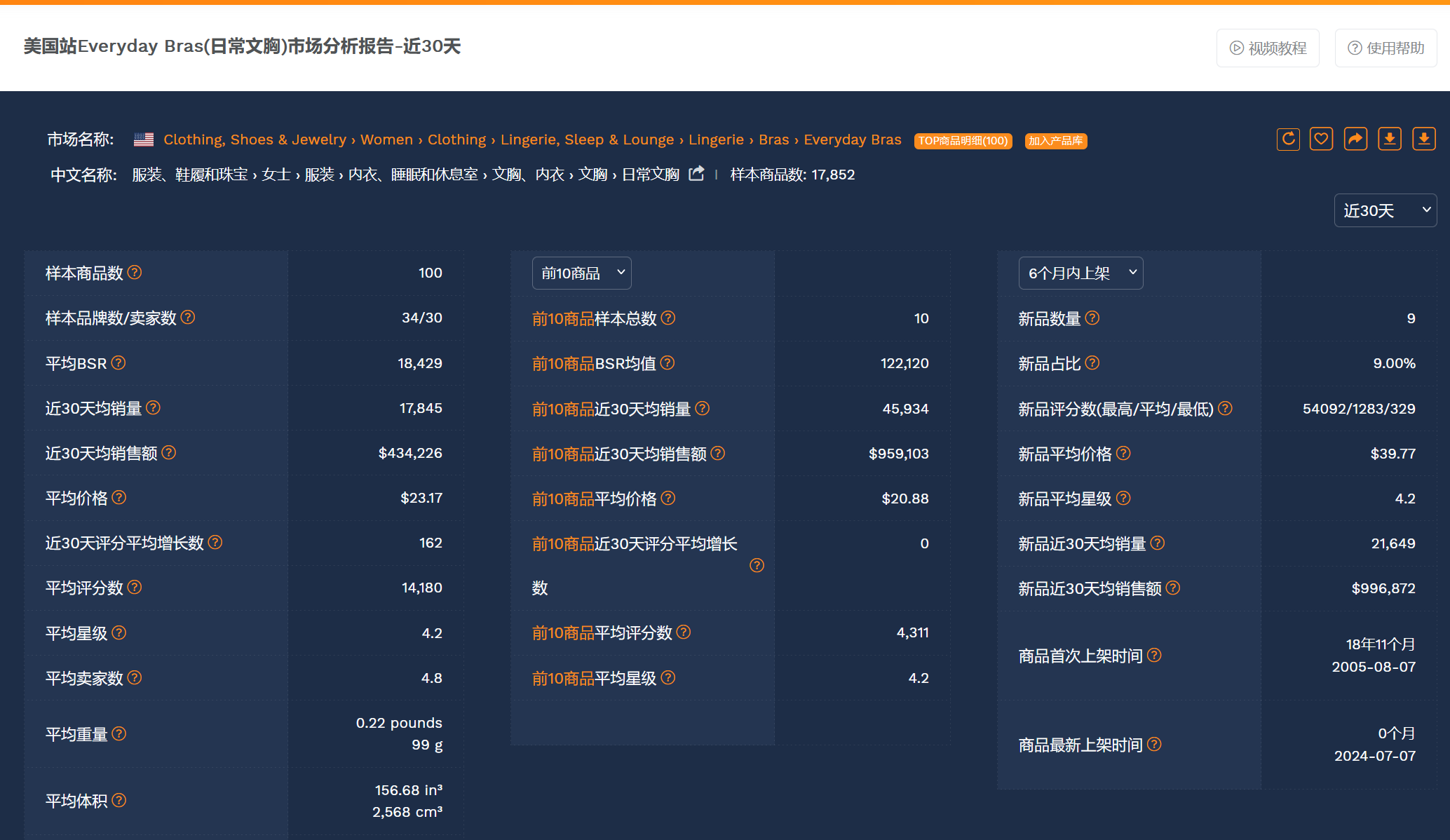Viewport: 1450px width, 840px height.
Task: Click help icon beside 新品占比
Action: [1092, 363]
